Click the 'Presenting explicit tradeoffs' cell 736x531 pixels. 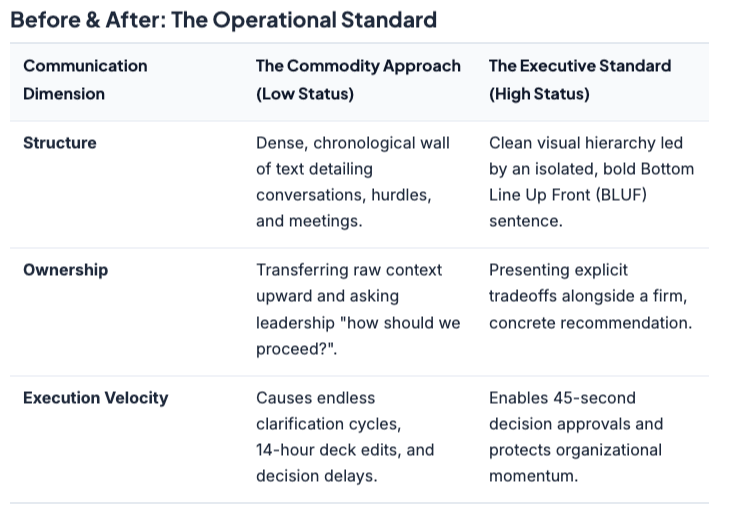[590, 296]
